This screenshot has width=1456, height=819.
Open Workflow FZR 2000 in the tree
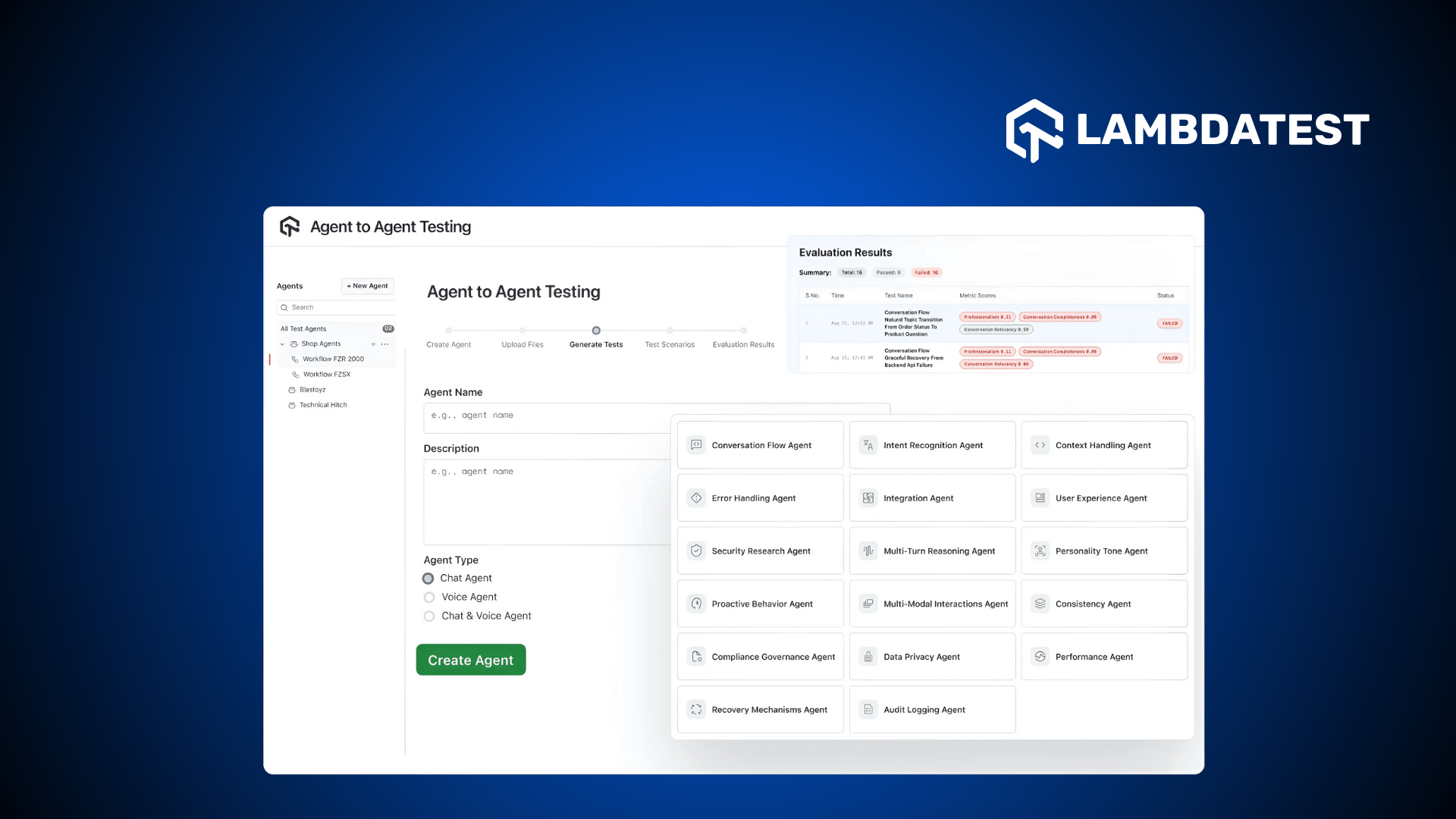coord(334,359)
